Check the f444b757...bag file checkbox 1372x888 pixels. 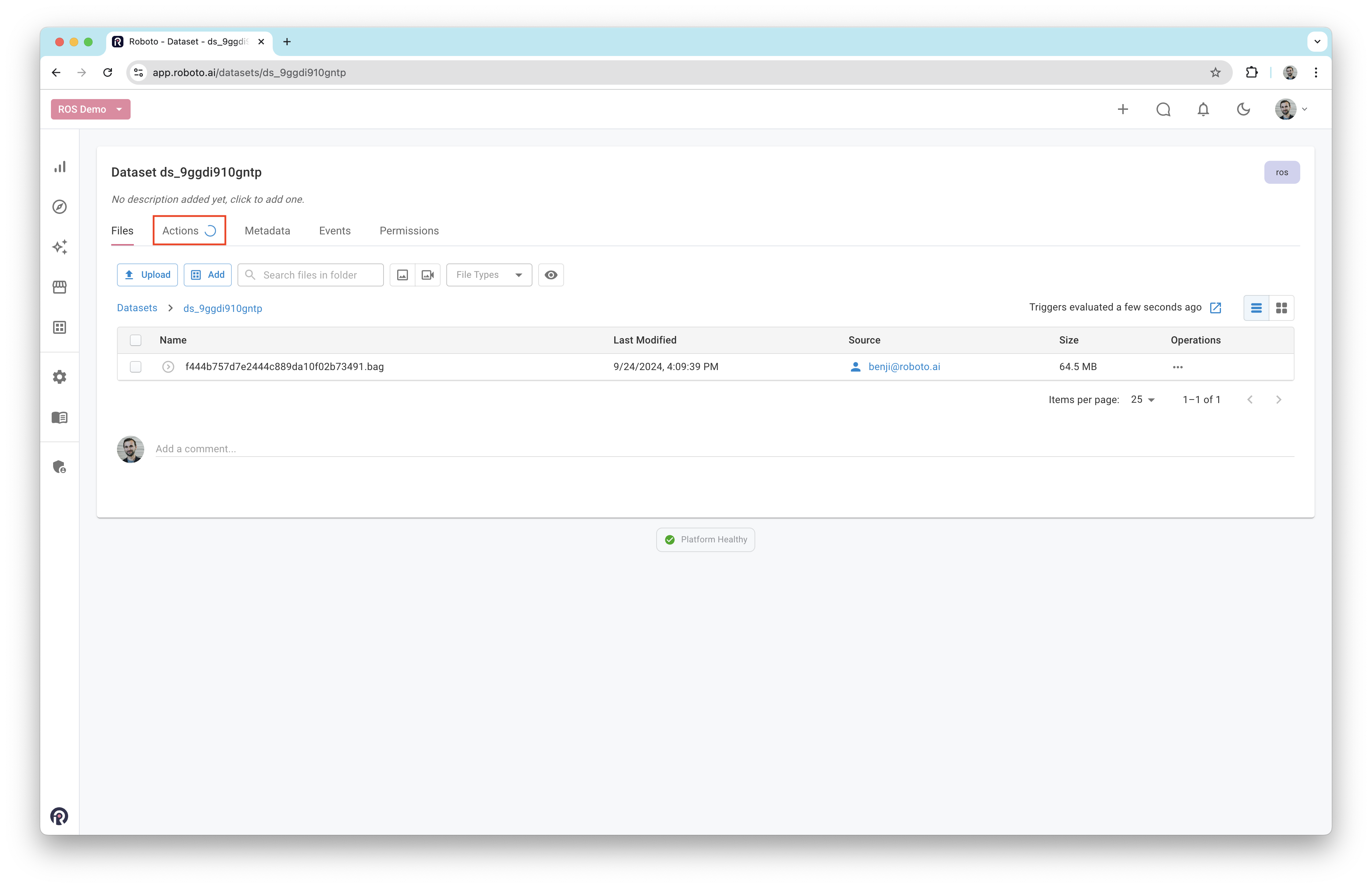coord(135,367)
